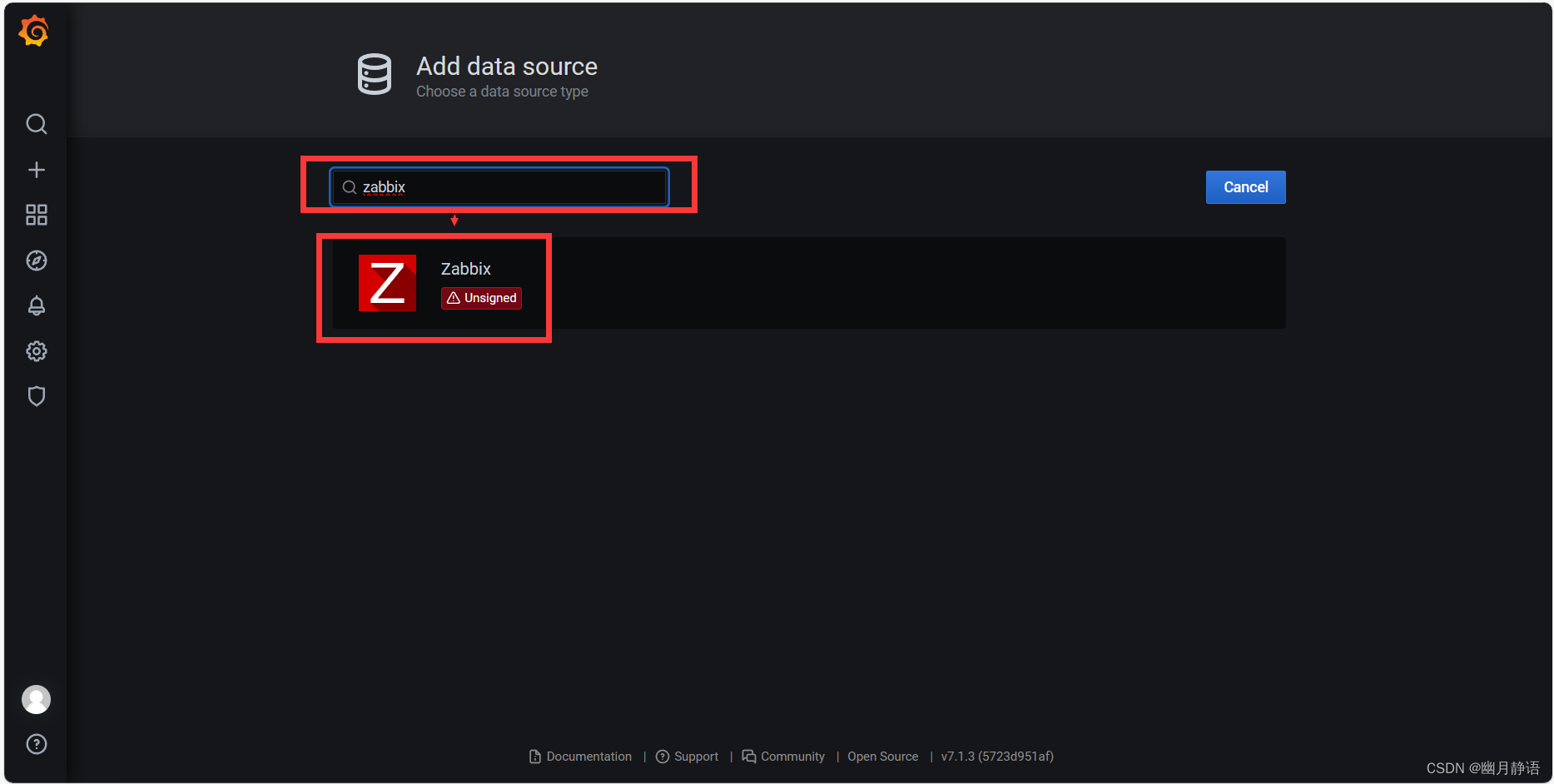Open the Help question mark icon
Viewport: 1554px width, 784px height.
[36, 744]
